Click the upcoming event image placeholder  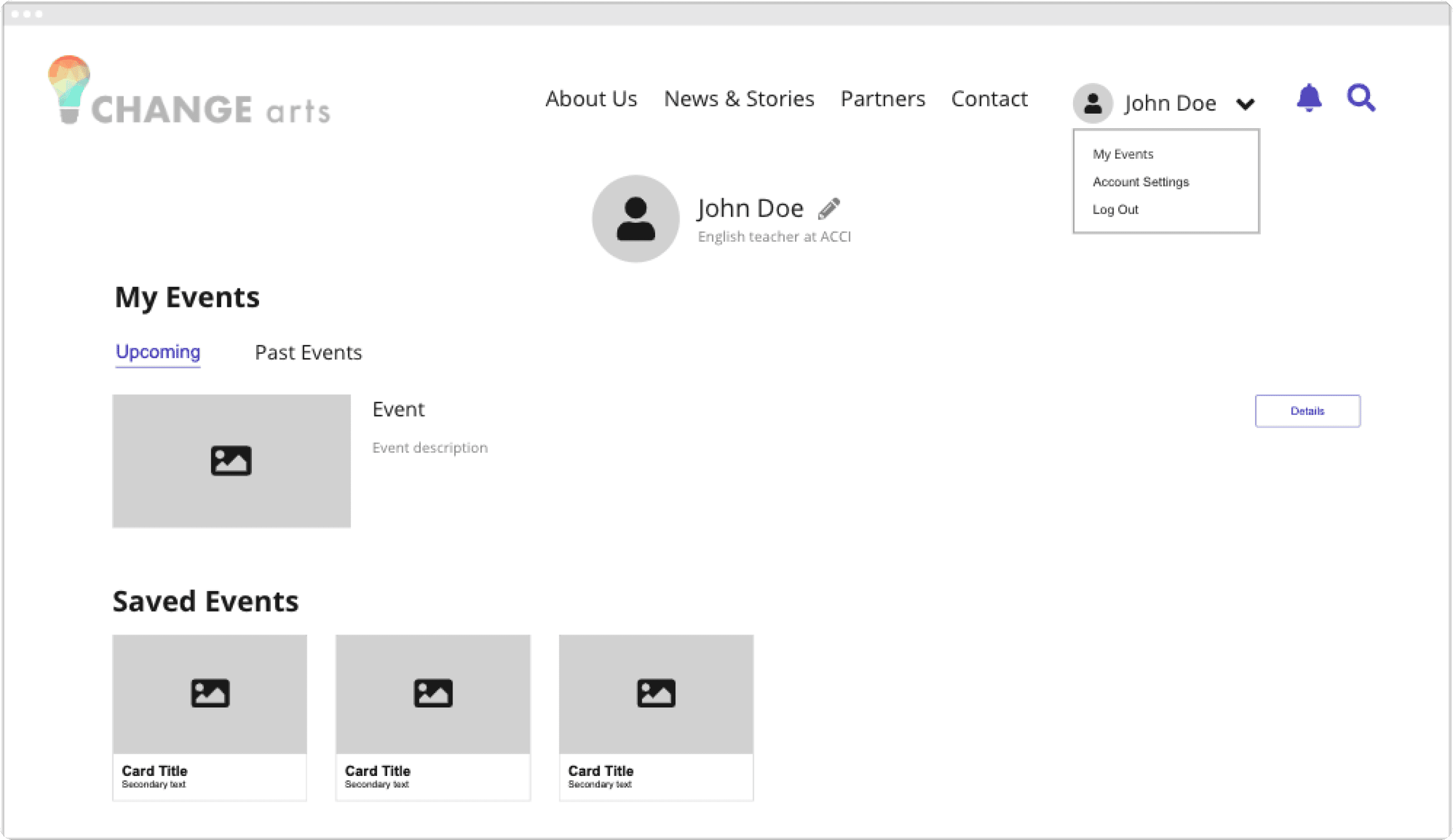pos(231,461)
